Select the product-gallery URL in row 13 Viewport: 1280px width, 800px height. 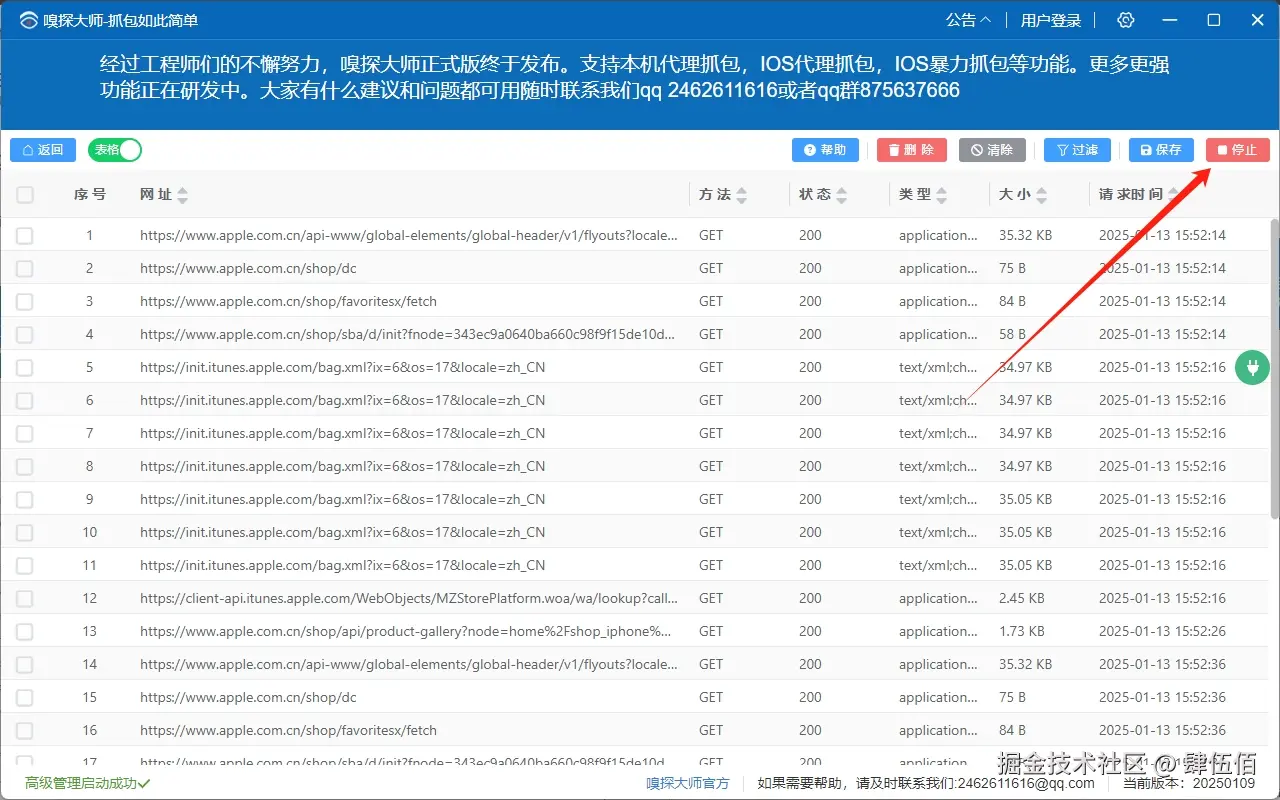[405, 631]
